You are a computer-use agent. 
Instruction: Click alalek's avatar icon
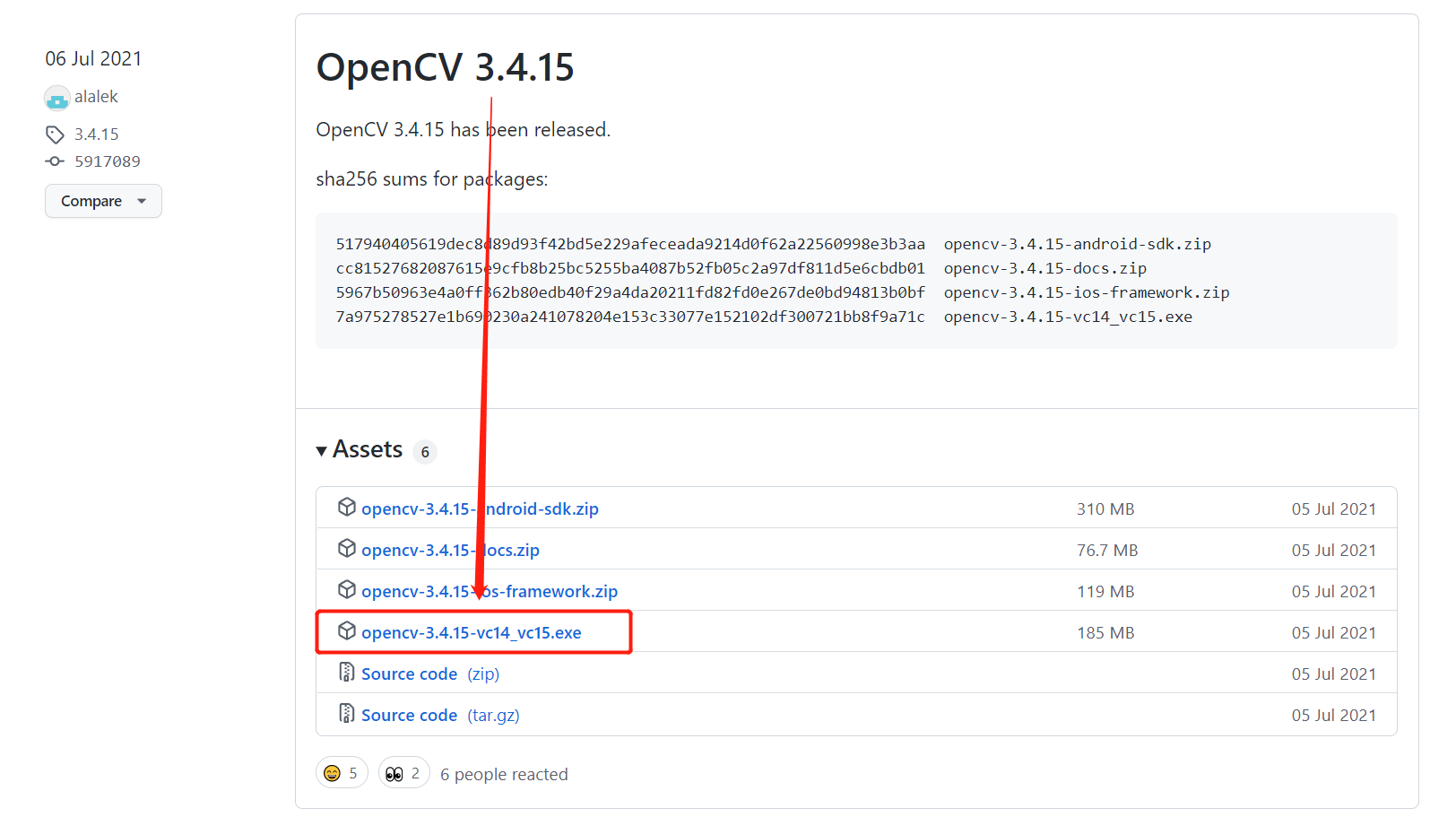coord(57,98)
